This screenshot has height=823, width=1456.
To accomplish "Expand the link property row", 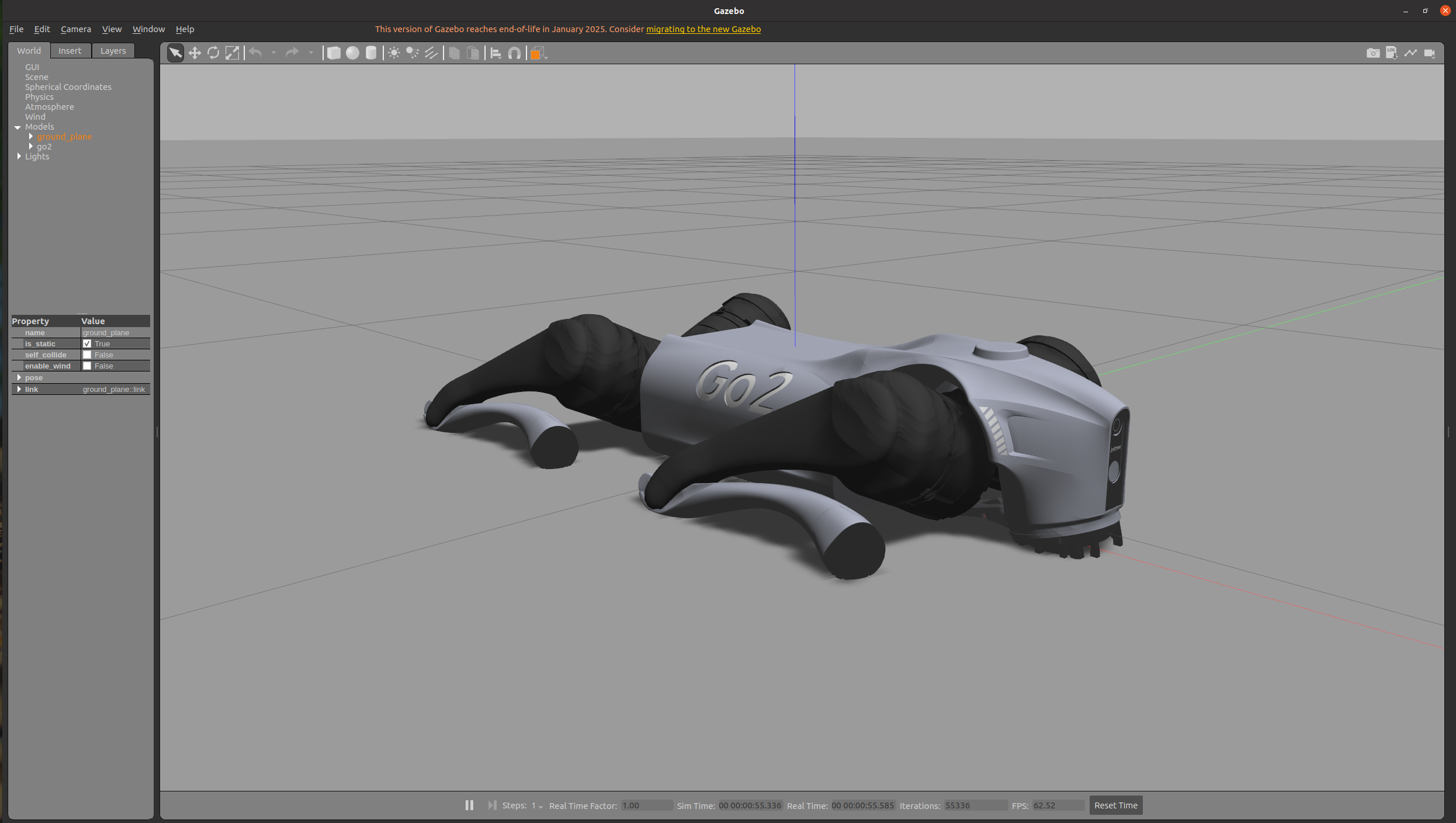I will coord(19,389).
